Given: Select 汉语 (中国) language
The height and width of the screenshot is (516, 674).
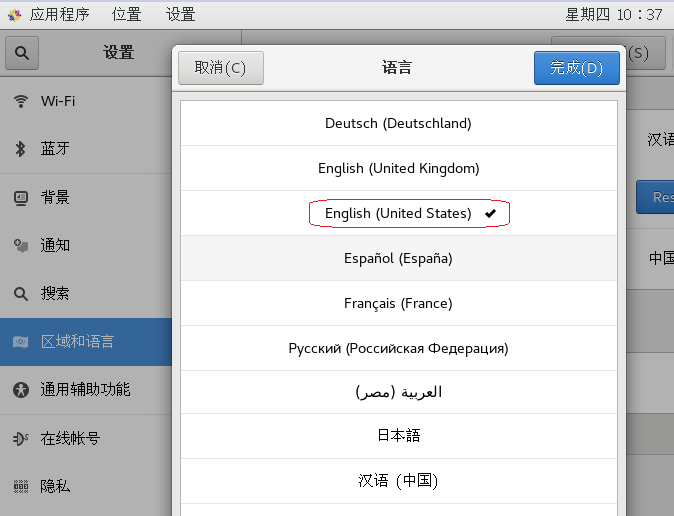Looking at the screenshot, I should pos(398,480).
